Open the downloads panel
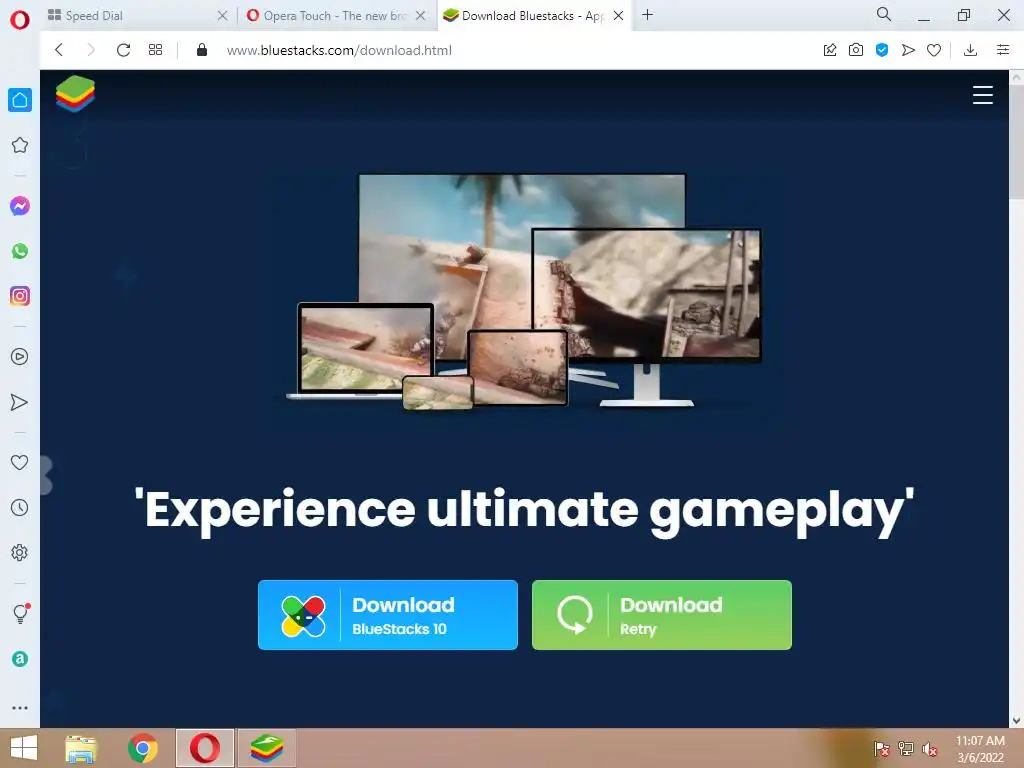Screen dimensions: 1024x768 [x=970, y=50]
